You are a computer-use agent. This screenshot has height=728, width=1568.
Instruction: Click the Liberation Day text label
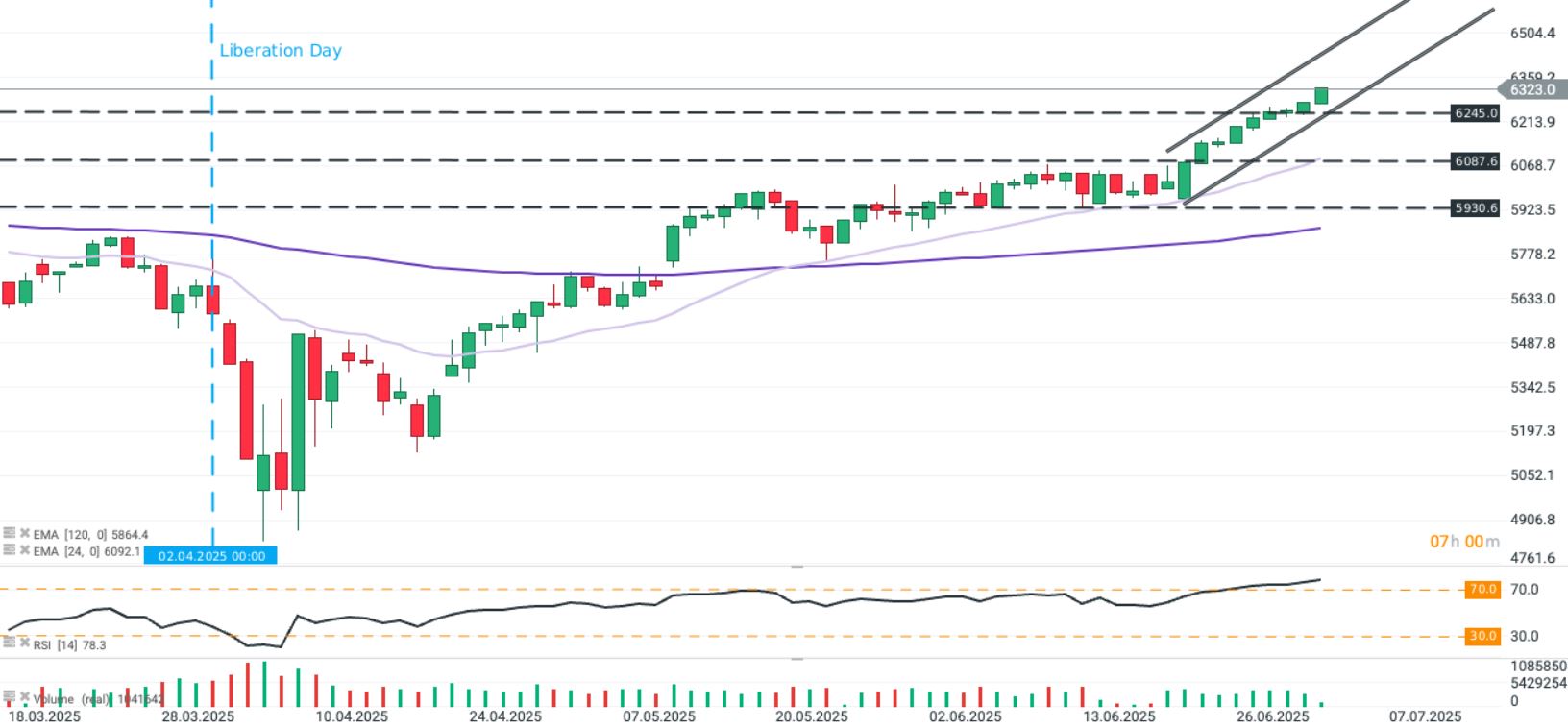click(x=281, y=50)
